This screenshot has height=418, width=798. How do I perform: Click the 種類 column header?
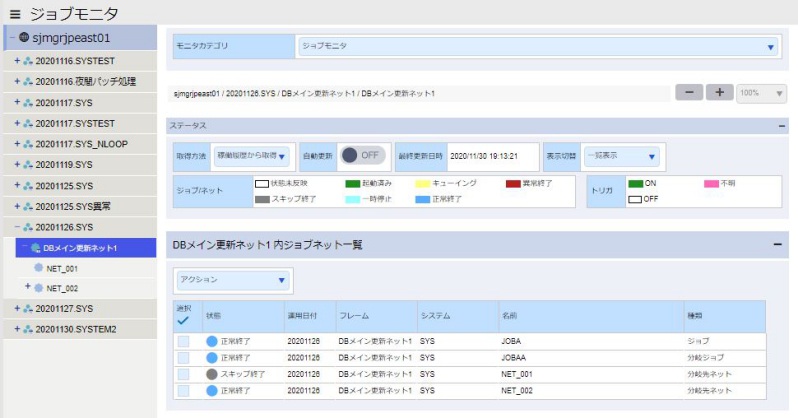click(x=725, y=316)
